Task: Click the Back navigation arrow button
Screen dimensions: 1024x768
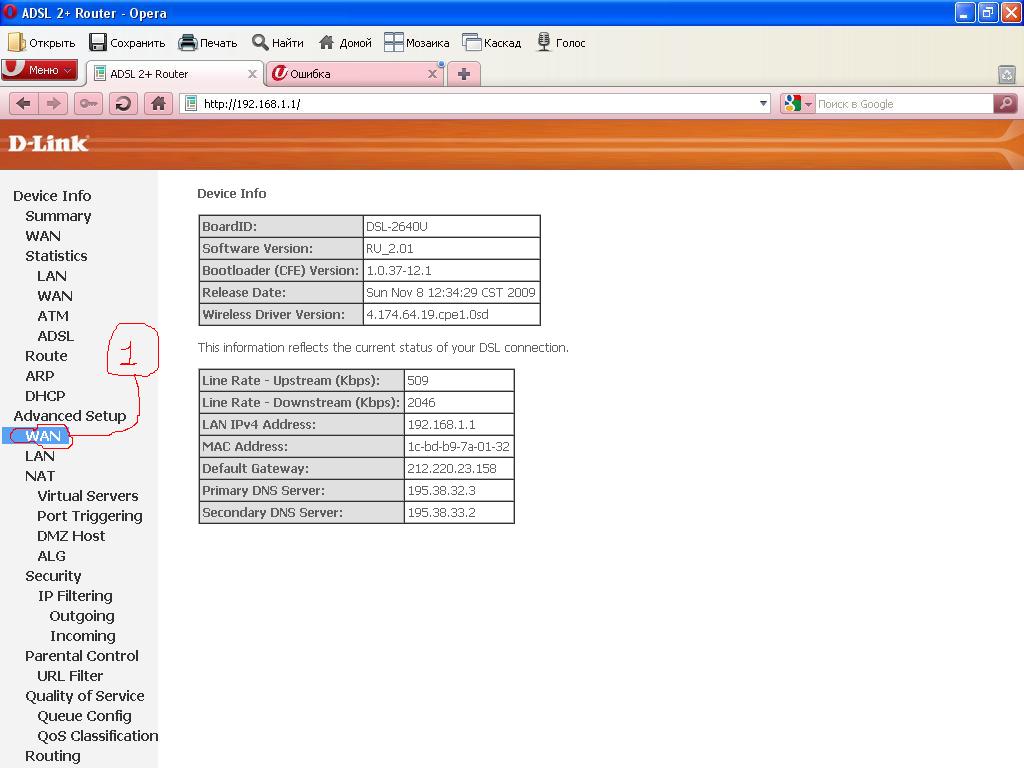Action: (24, 103)
